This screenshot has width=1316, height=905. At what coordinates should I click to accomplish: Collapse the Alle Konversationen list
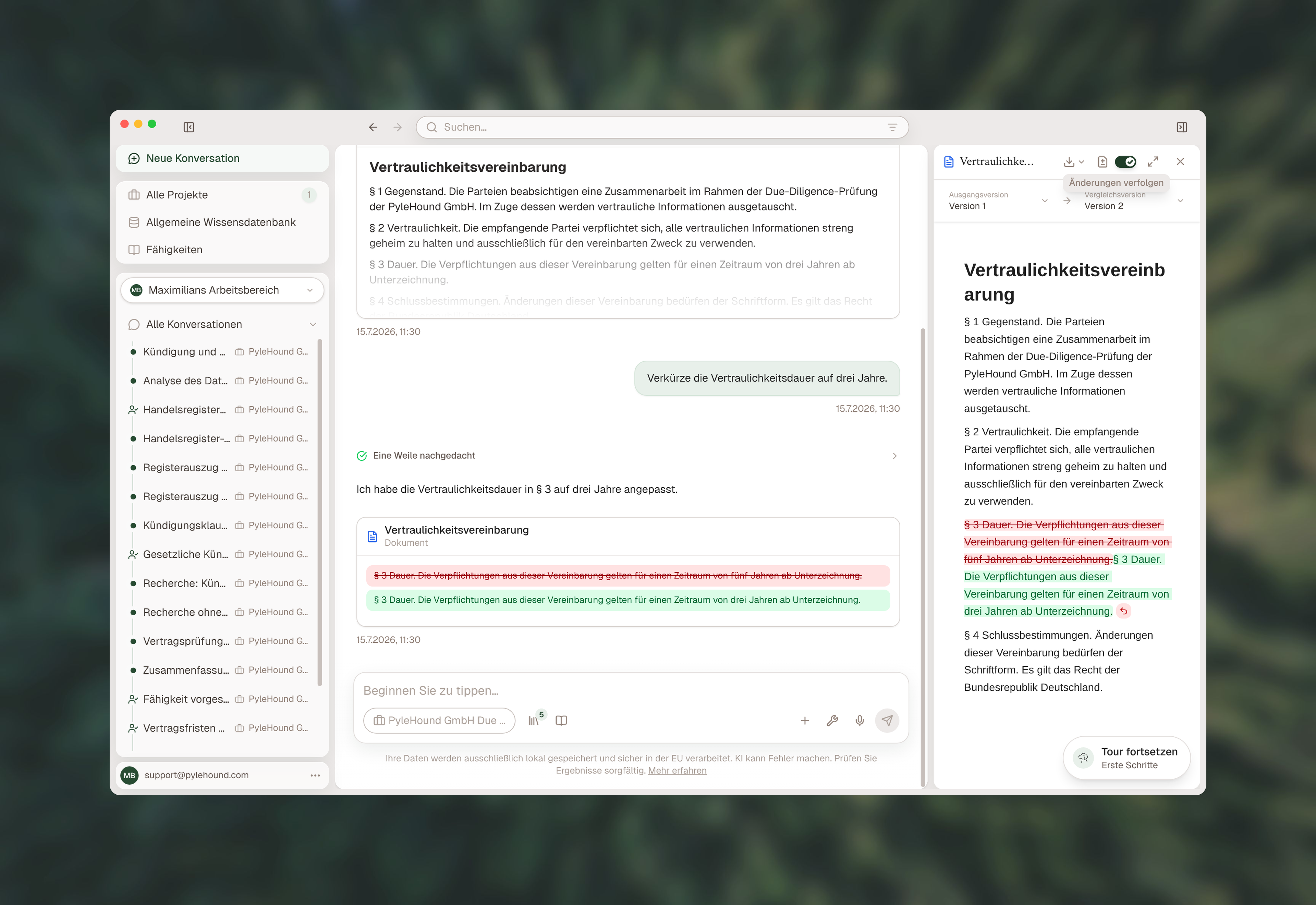(x=312, y=324)
